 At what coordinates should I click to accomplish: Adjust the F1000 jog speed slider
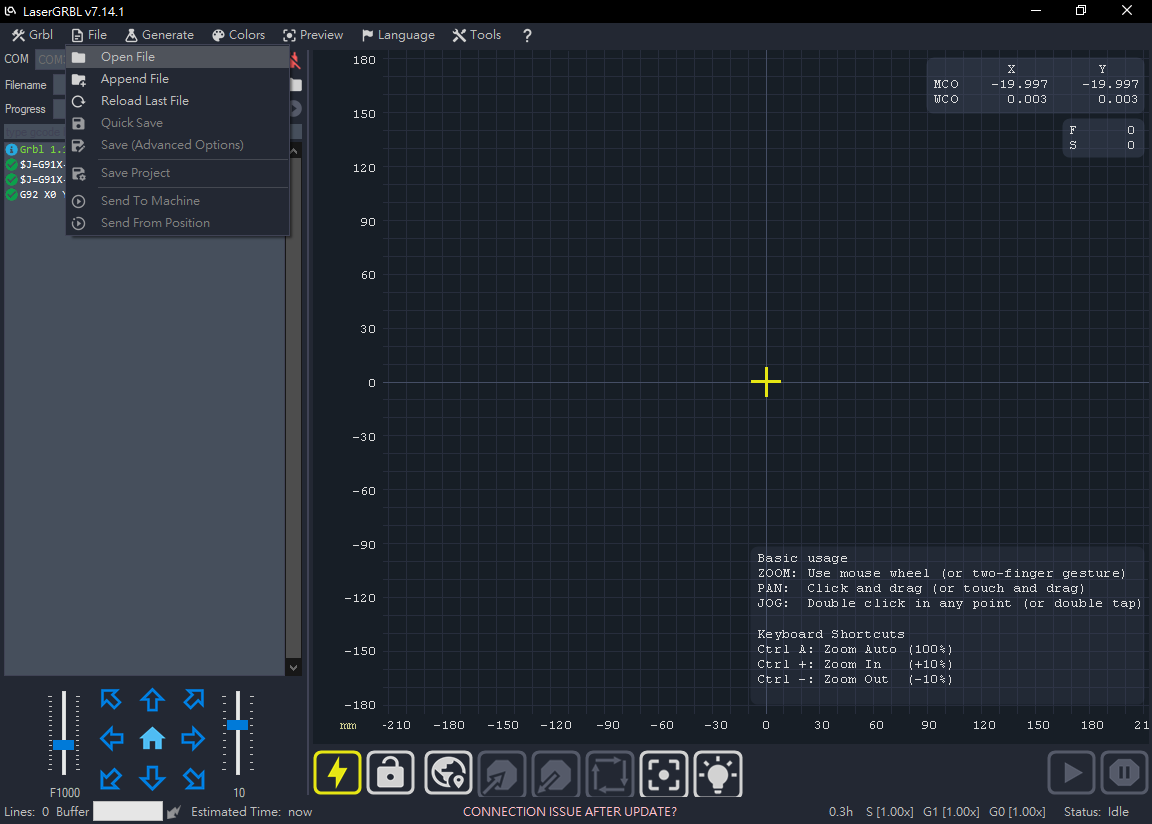[64, 744]
